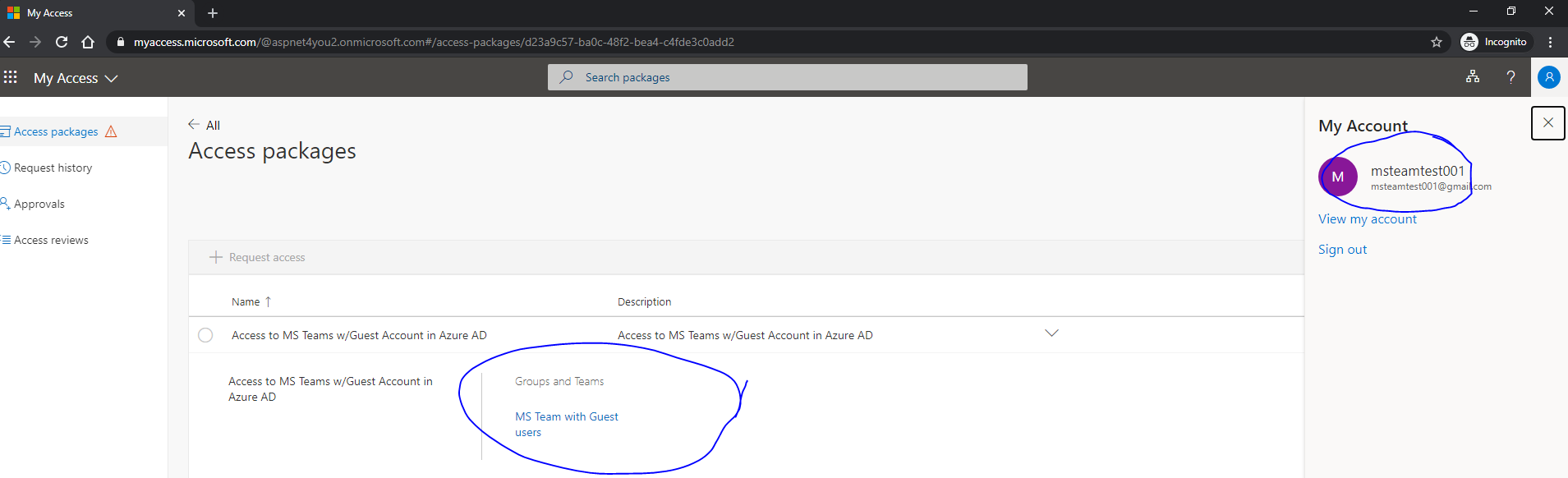Go back in the browser
1568x478 pixels.
point(10,42)
